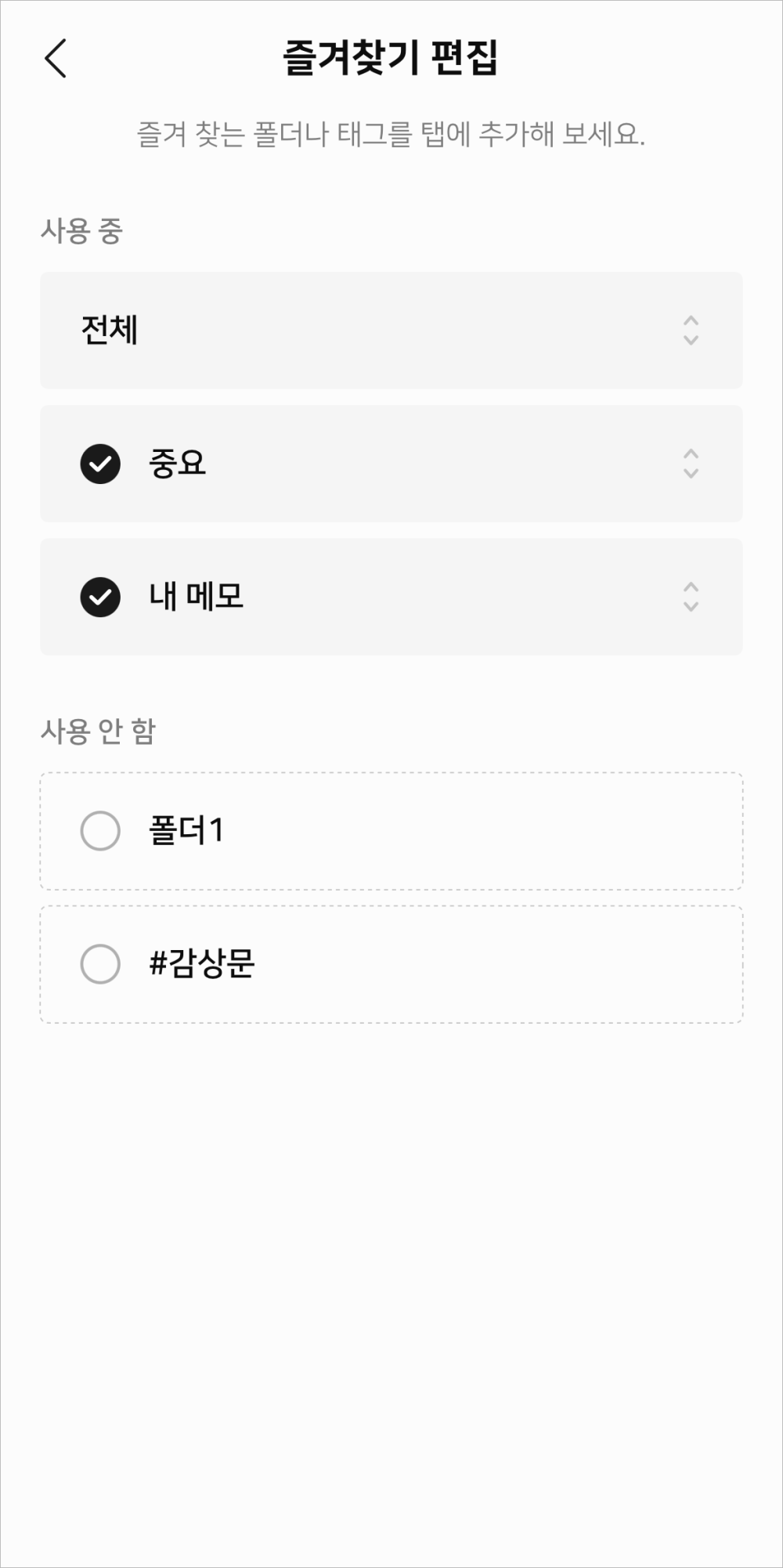Click the #감상문 tag label text
The image size is (783, 1568).
coord(202,963)
